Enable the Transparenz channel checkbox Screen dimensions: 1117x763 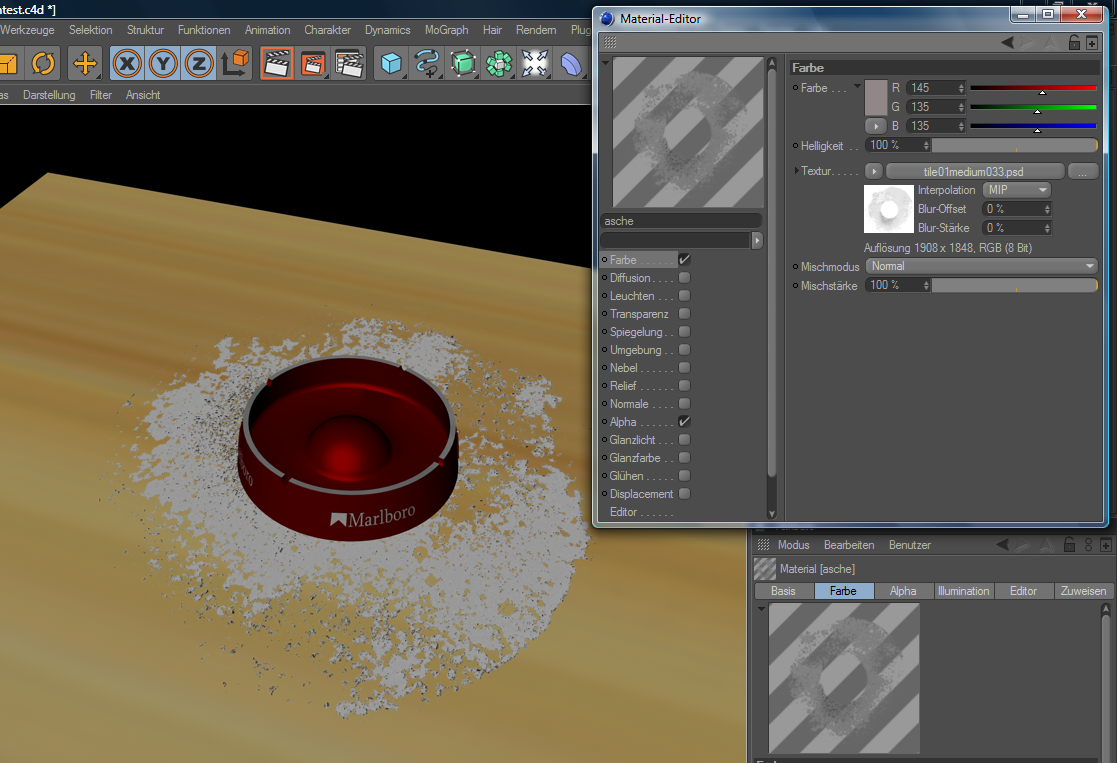tap(685, 313)
